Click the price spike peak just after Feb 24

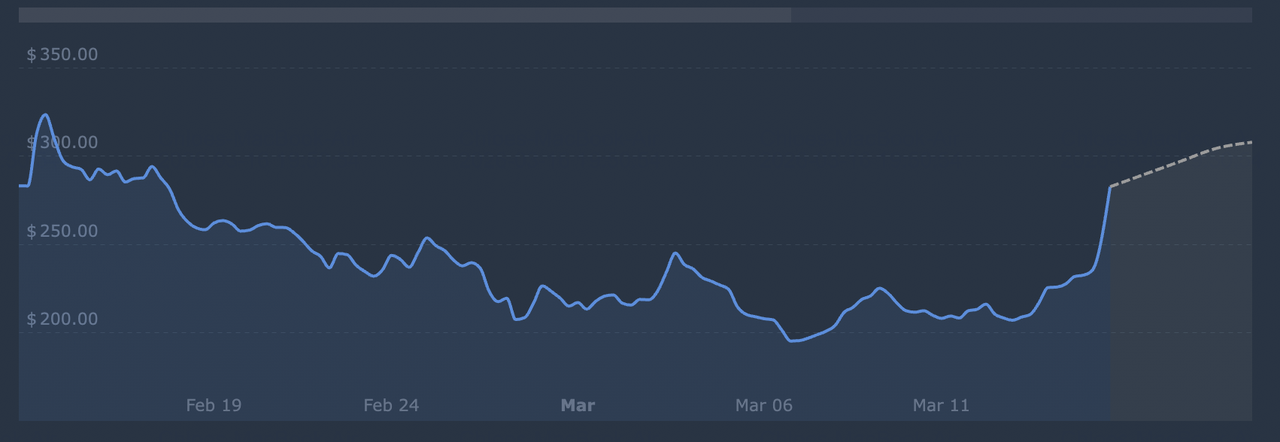click(x=427, y=238)
